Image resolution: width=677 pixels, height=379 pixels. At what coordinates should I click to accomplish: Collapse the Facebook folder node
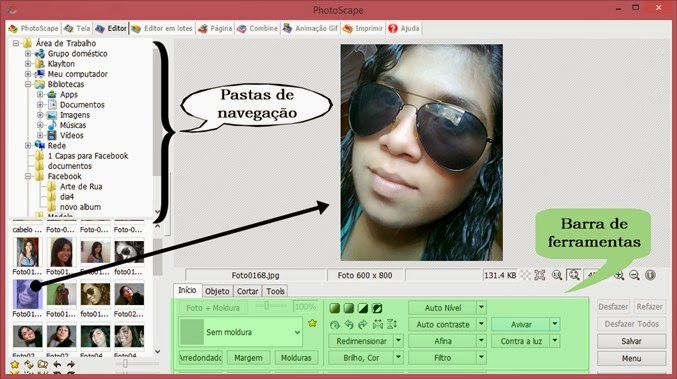tap(28, 176)
